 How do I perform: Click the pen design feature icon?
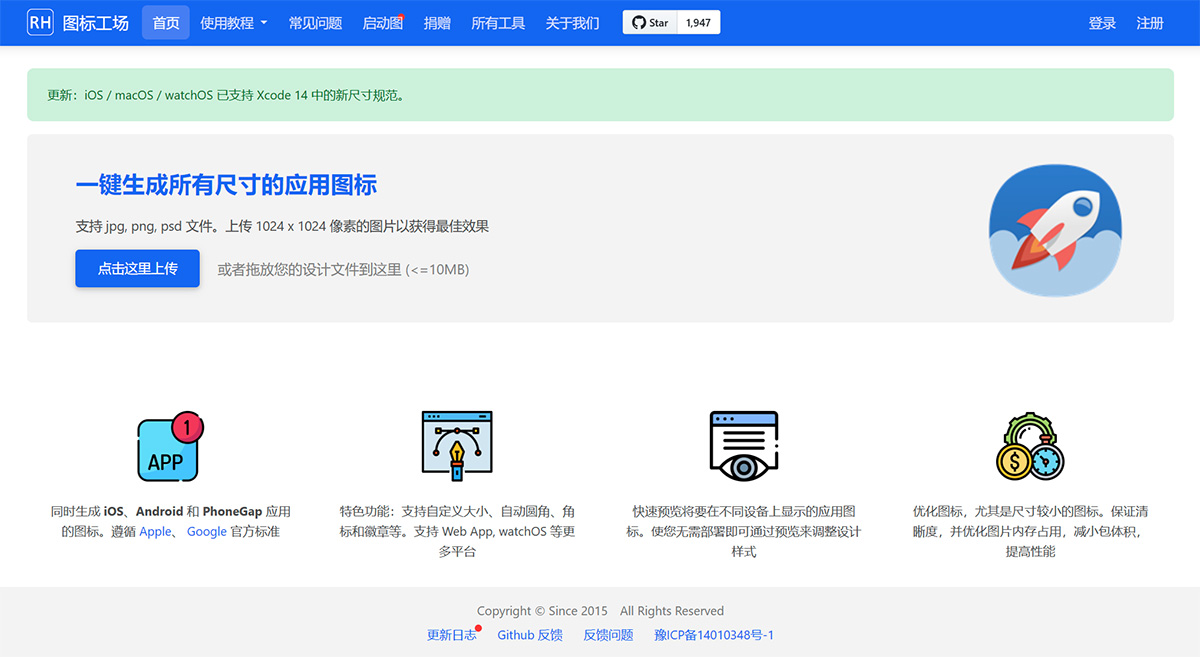point(456,447)
